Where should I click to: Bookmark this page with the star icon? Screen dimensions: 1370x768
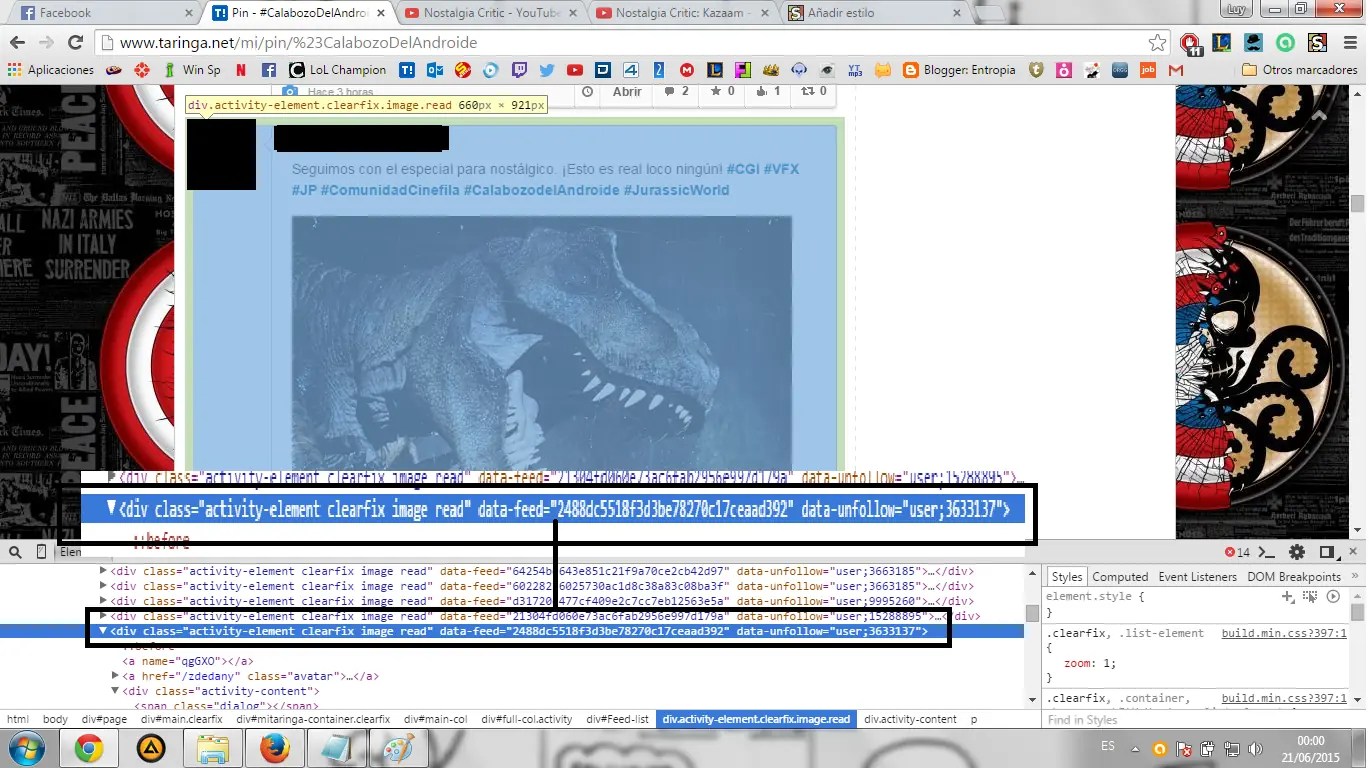[x=1157, y=43]
